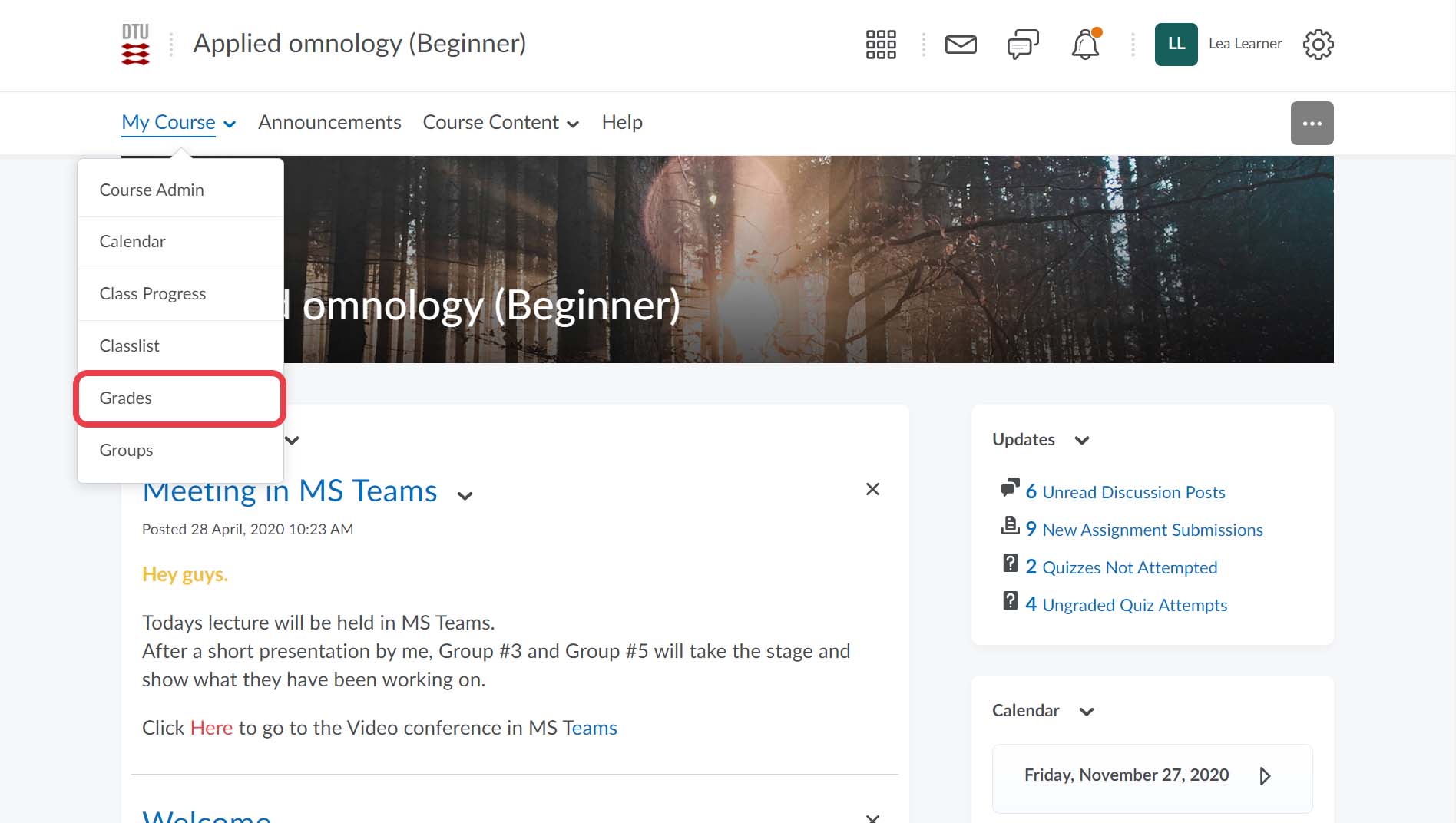The image size is (1456, 823).
Task: Open the Help nav item
Action: (622, 122)
